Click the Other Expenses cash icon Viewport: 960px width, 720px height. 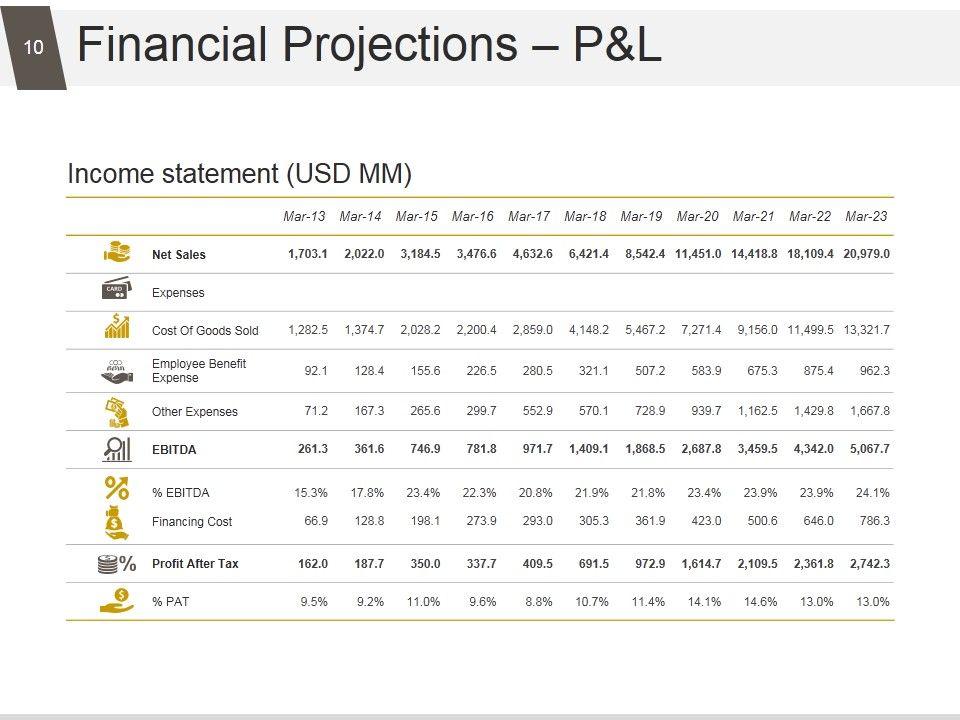pyautogui.click(x=117, y=411)
